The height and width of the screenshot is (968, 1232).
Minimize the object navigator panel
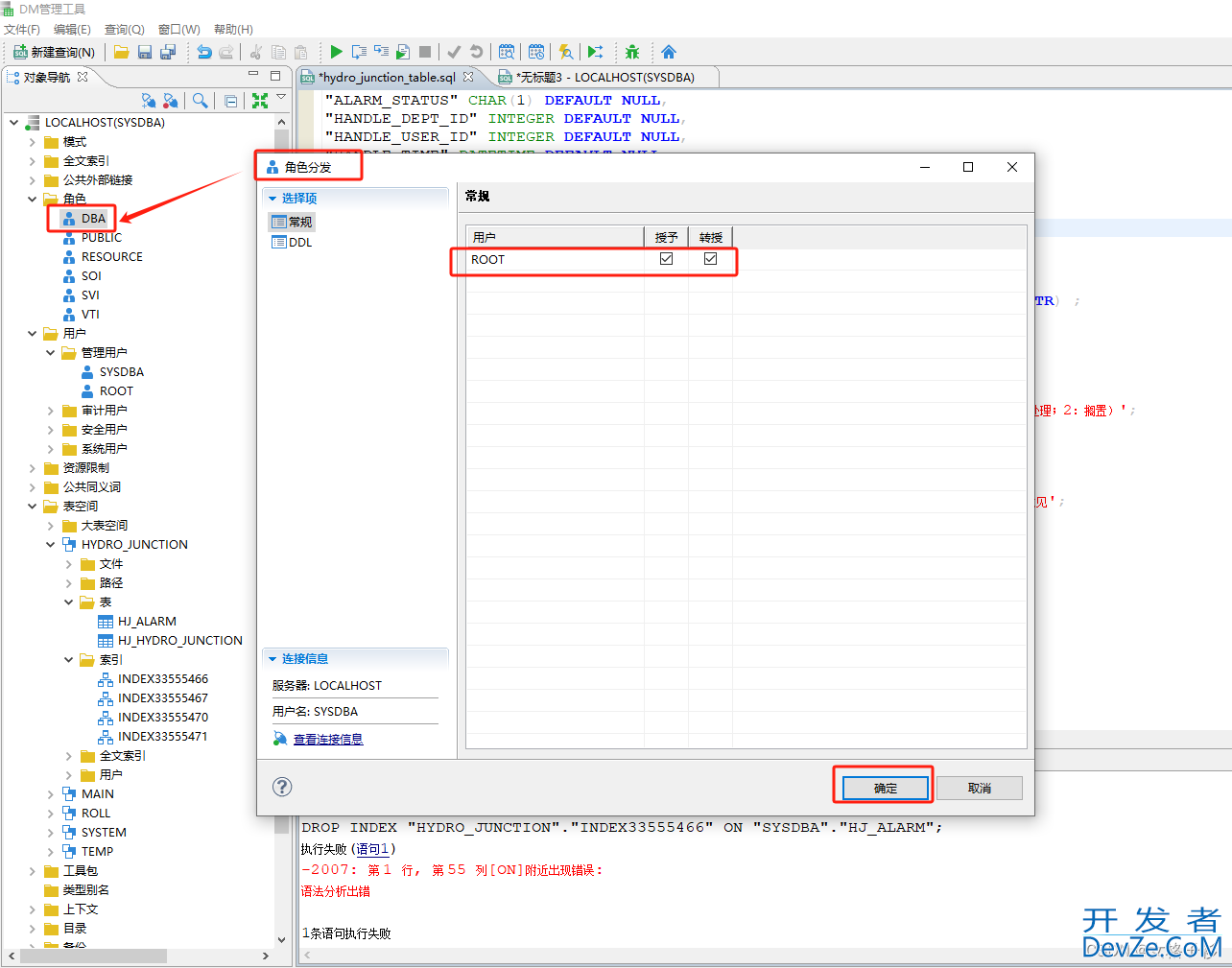253,75
